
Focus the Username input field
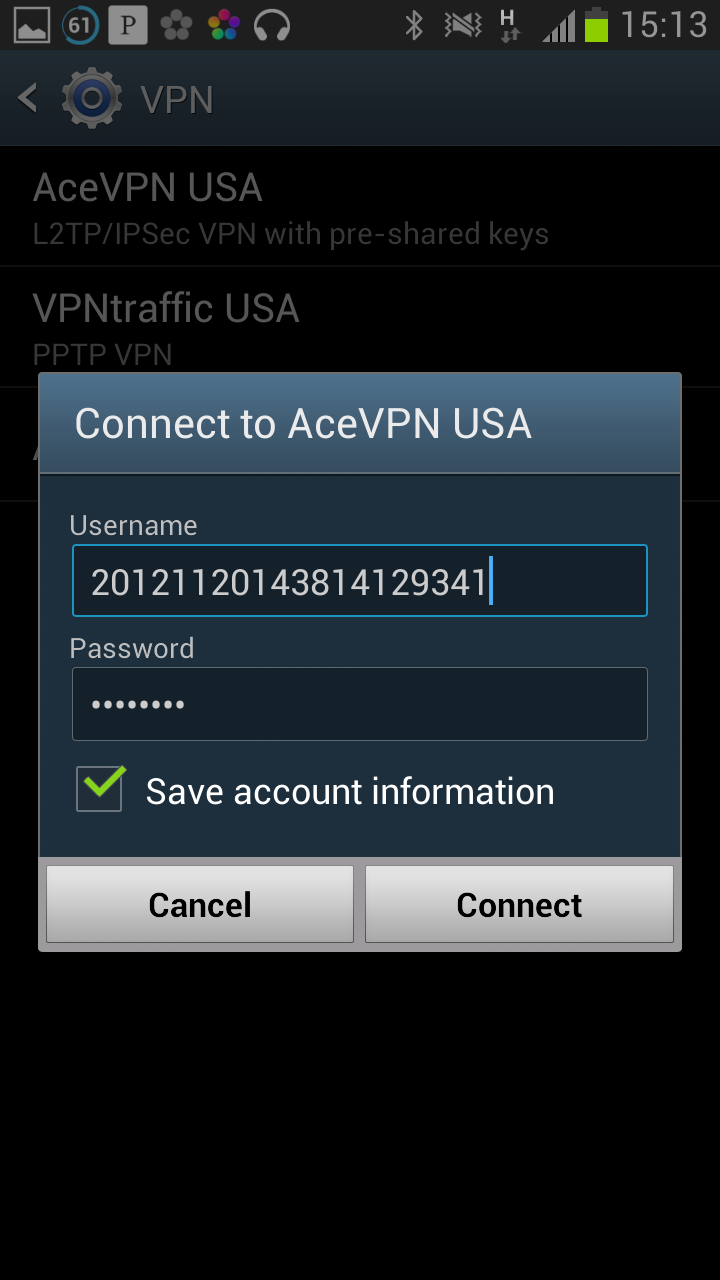click(x=360, y=580)
